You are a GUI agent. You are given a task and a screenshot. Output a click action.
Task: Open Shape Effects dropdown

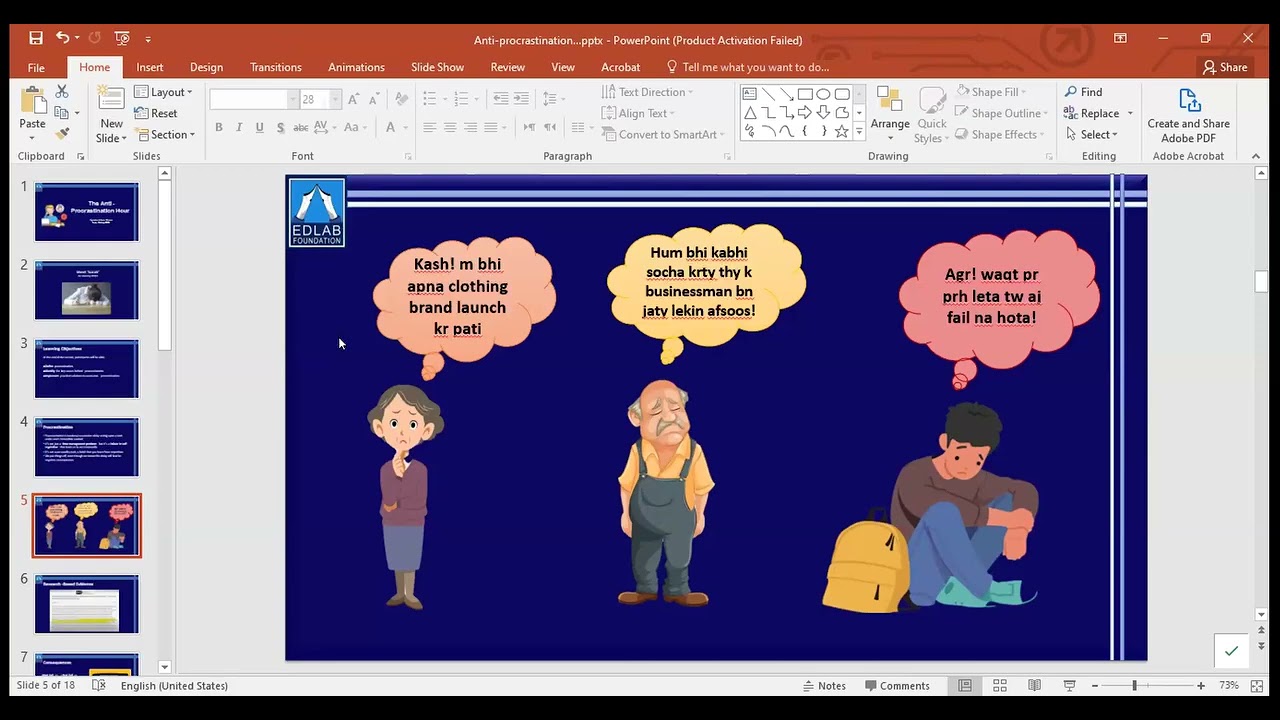coord(1000,134)
